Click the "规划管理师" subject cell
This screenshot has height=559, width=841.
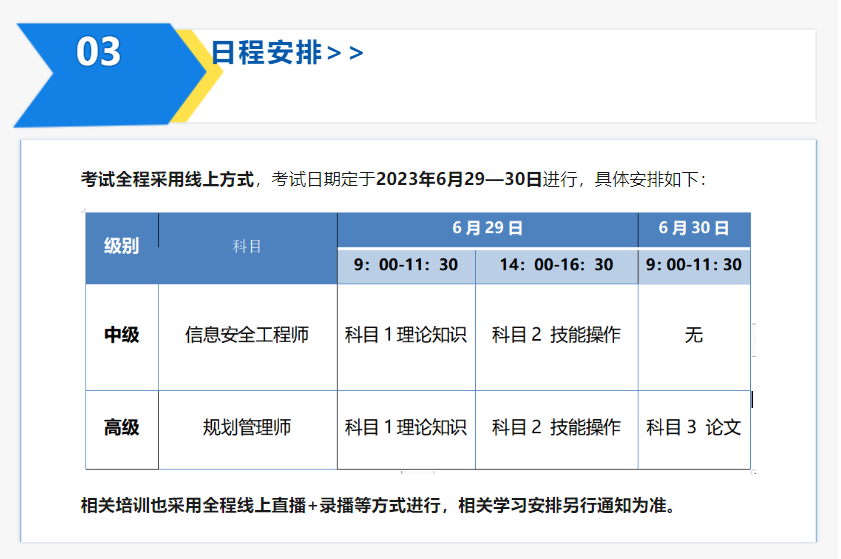point(247,428)
